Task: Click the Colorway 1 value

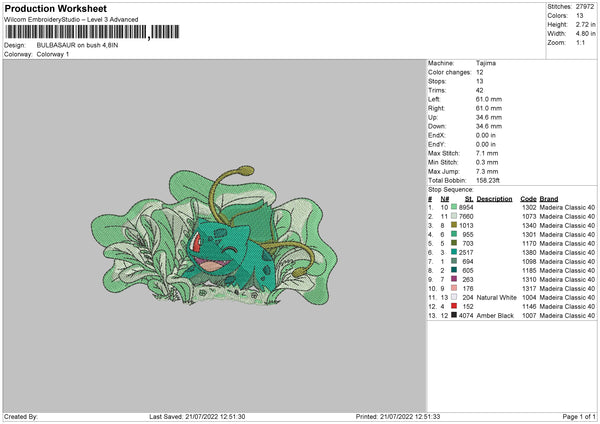Action: pos(55,54)
